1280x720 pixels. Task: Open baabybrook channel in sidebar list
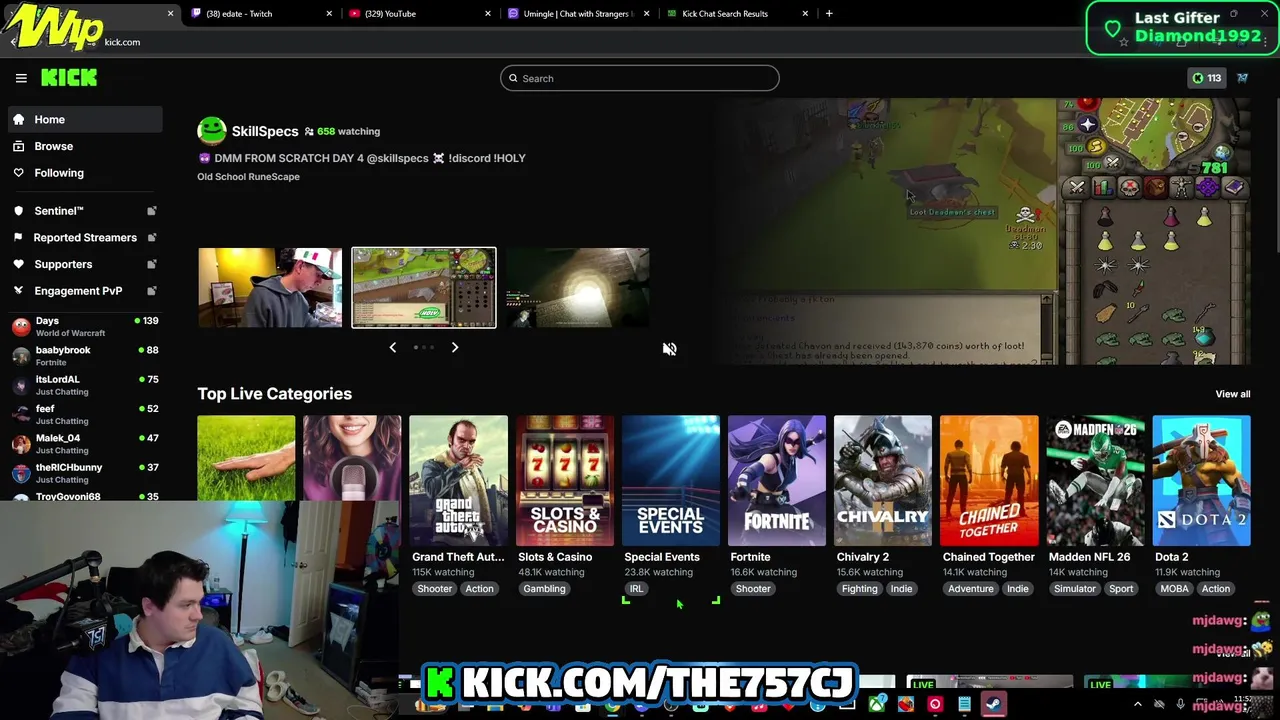85,356
